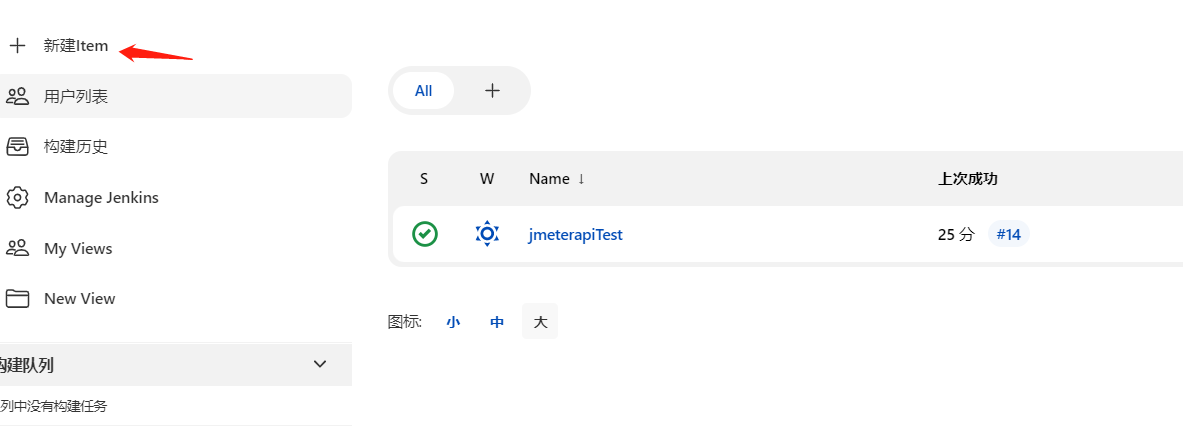Viewport: 1183px width, 429px height.
Task: Click the 用户列表 people icon
Action: (x=17, y=96)
